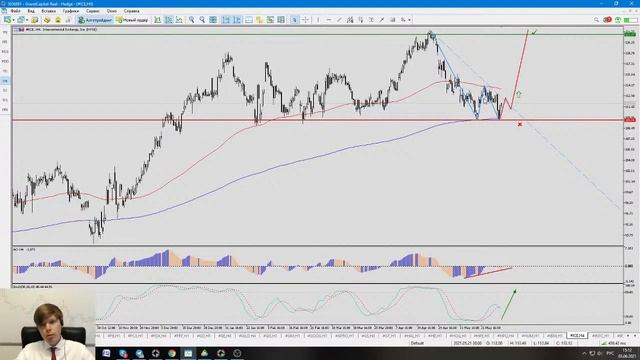Show the Market Watch window
Image resolution: width=640 pixels, height=360 pixels.
click(x=35, y=20)
